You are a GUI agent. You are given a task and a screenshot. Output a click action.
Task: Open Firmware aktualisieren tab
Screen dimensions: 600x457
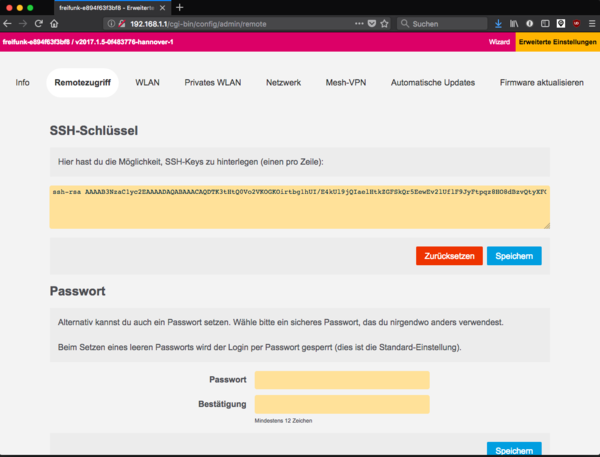(541, 83)
